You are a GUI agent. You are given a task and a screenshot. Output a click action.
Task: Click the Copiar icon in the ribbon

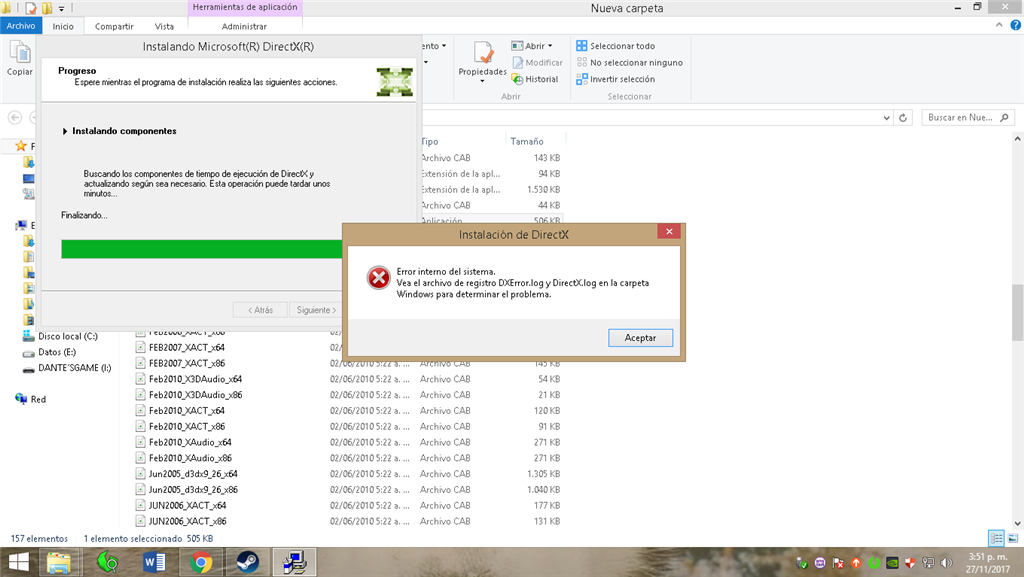[20, 52]
